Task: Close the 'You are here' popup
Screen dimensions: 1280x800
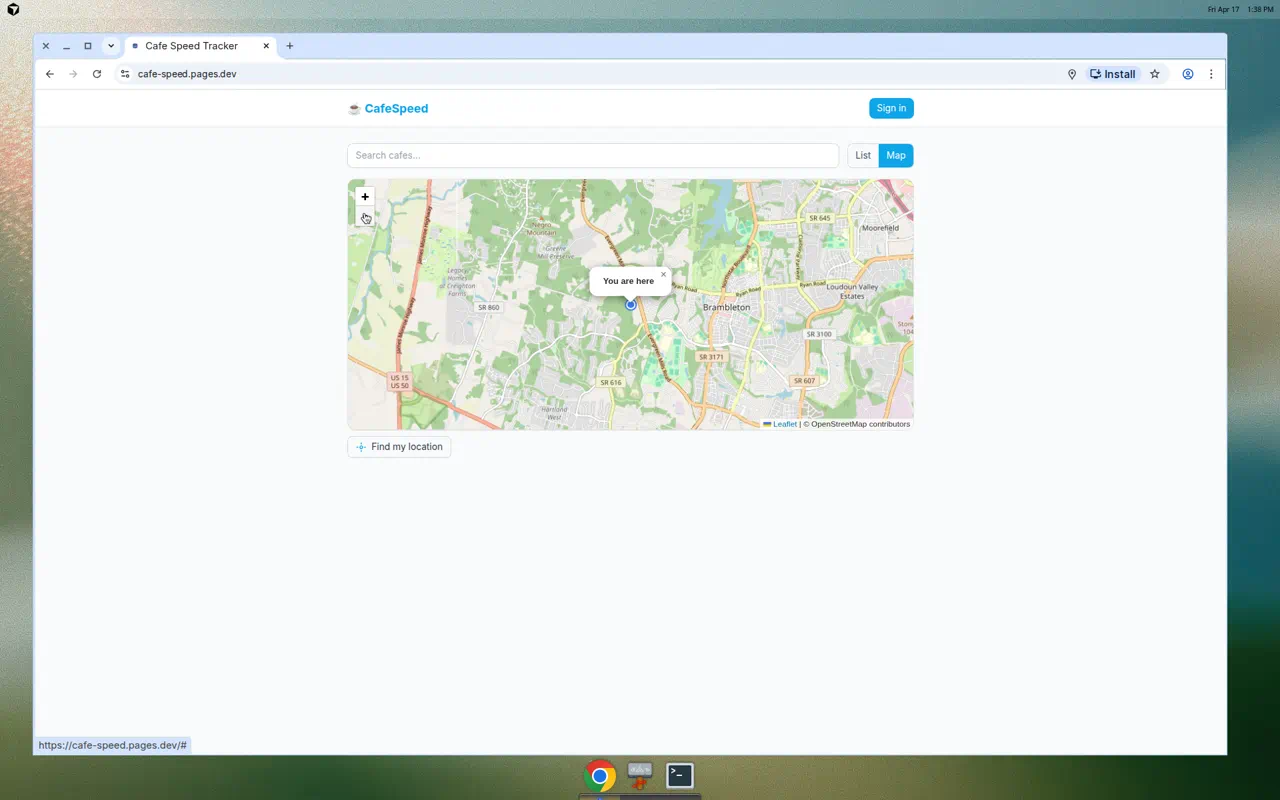Action: 663,274
